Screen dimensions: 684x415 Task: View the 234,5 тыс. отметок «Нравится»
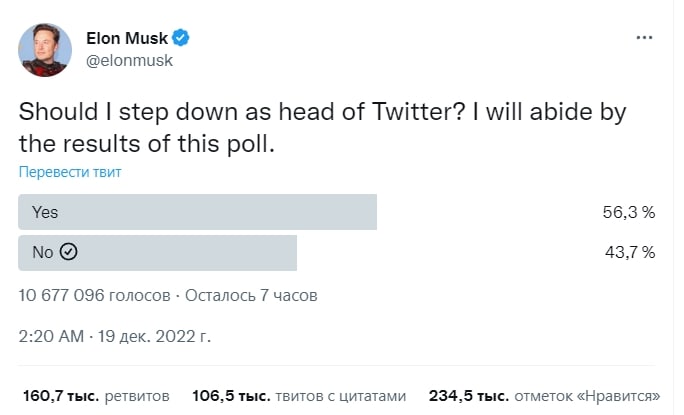point(544,395)
